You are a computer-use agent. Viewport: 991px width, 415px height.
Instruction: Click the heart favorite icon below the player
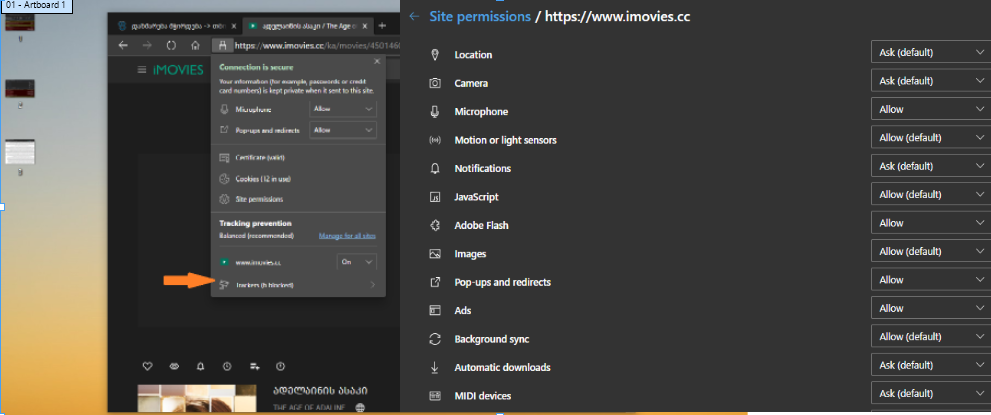pyautogui.click(x=148, y=365)
